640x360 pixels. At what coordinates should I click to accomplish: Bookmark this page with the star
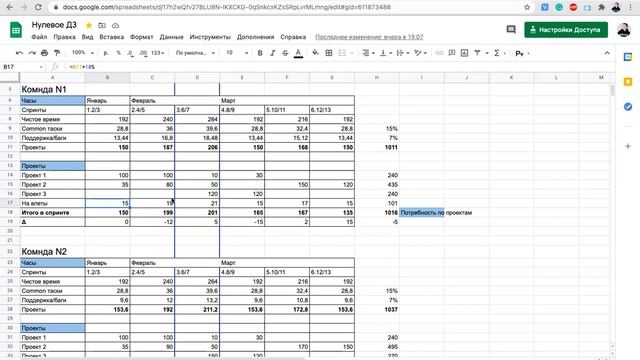coord(527,7)
